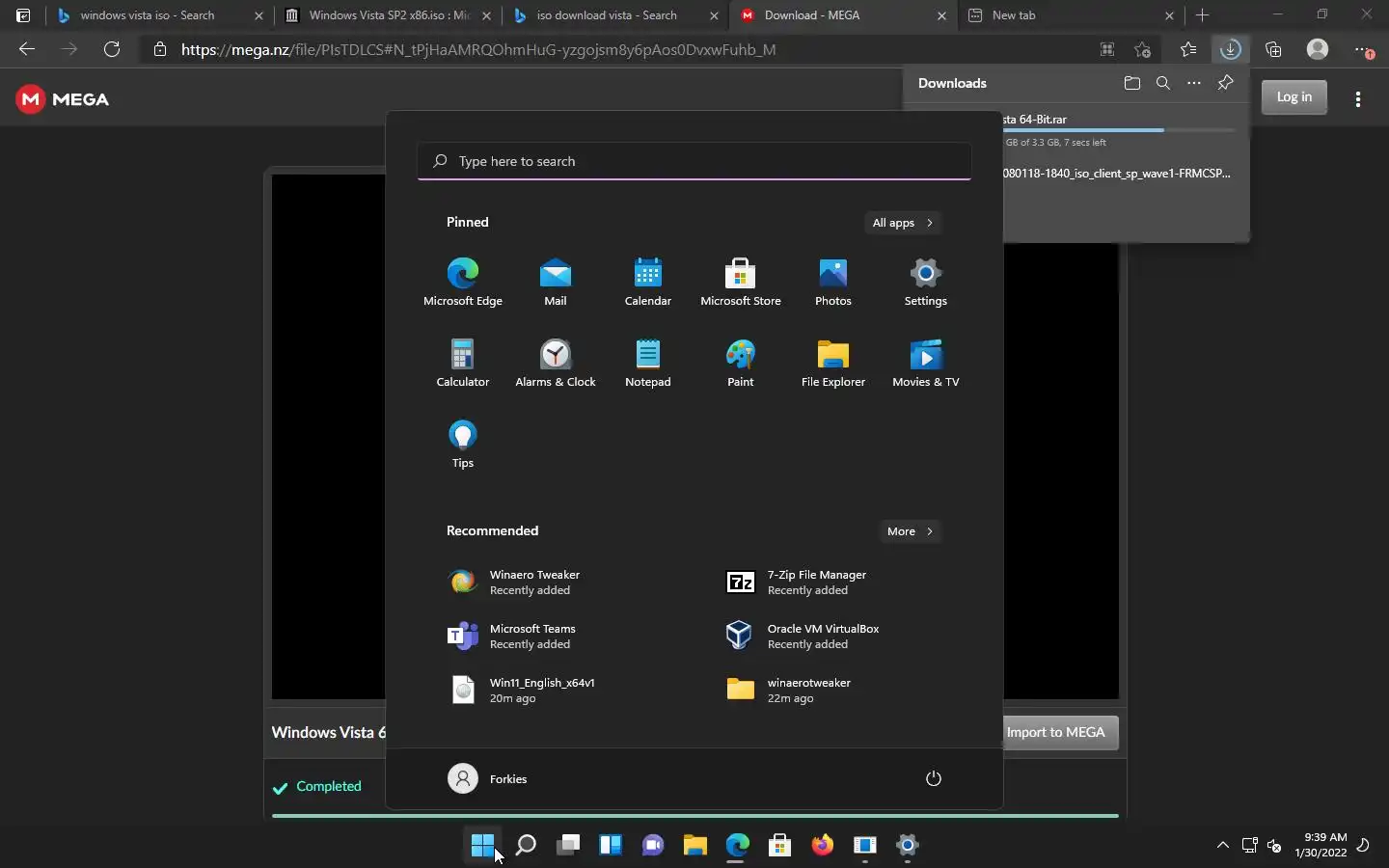
Task: Open Microsoft Edge from pinned apps
Action: [463, 282]
